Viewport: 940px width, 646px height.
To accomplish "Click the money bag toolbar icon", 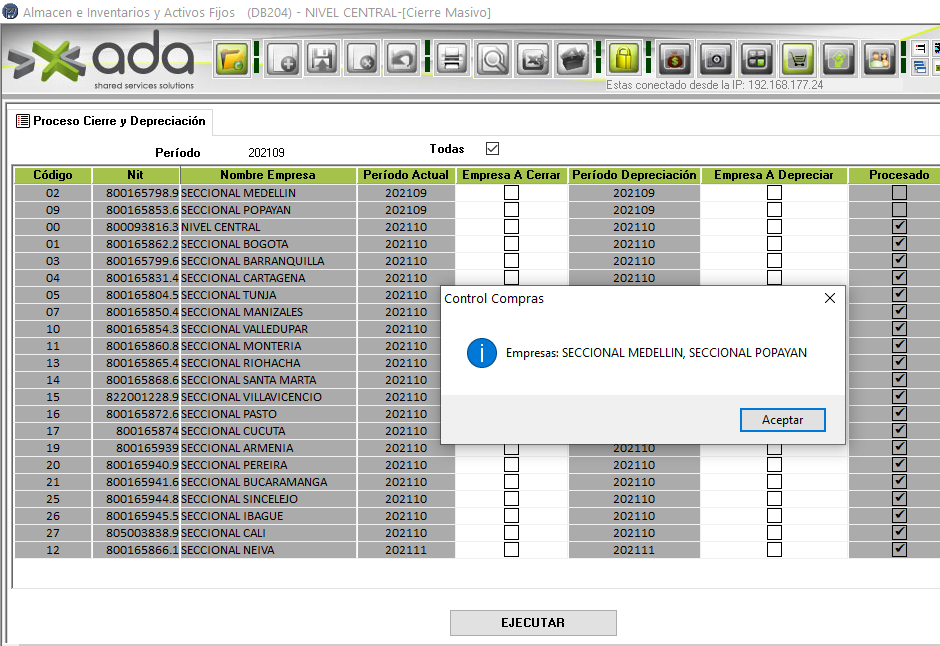I will pyautogui.click(x=675, y=59).
